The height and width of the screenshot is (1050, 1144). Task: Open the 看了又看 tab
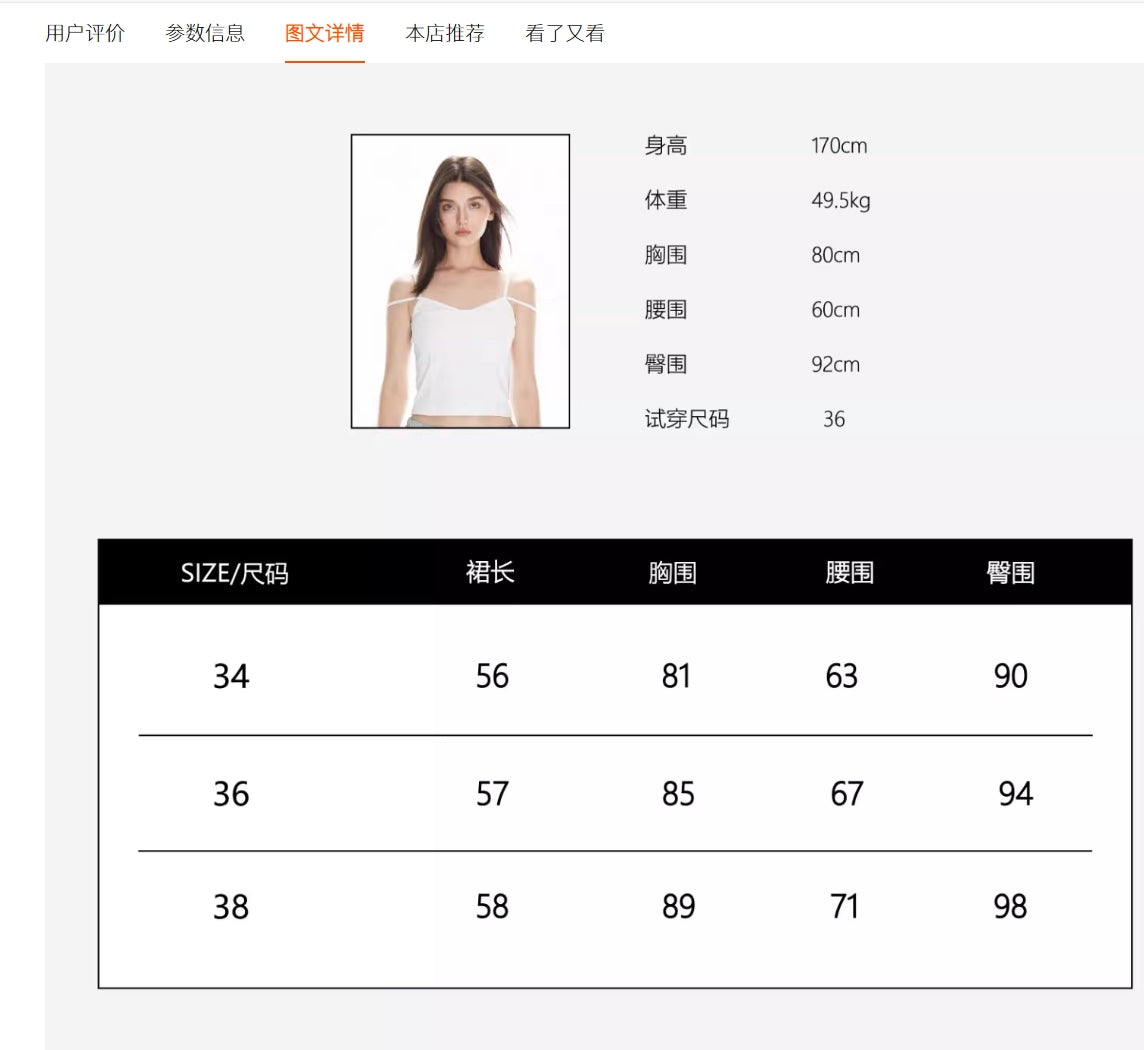click(x=565, y=33)
